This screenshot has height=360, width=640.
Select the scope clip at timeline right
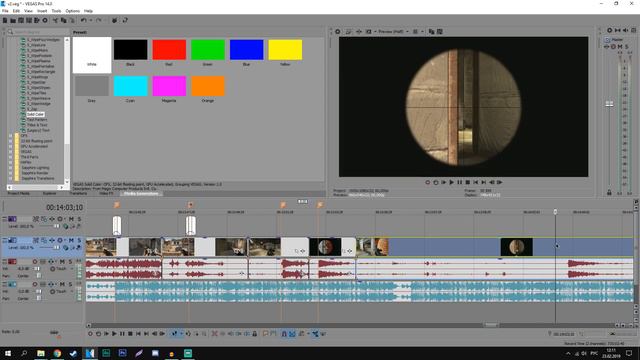pyautogui.click(x=516, y=247)
